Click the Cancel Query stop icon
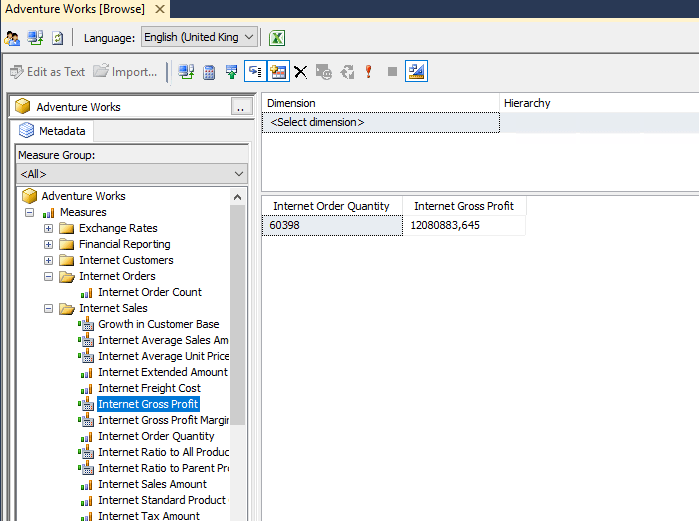This screenshot has height=521, width=699. [x=392, y=72]
